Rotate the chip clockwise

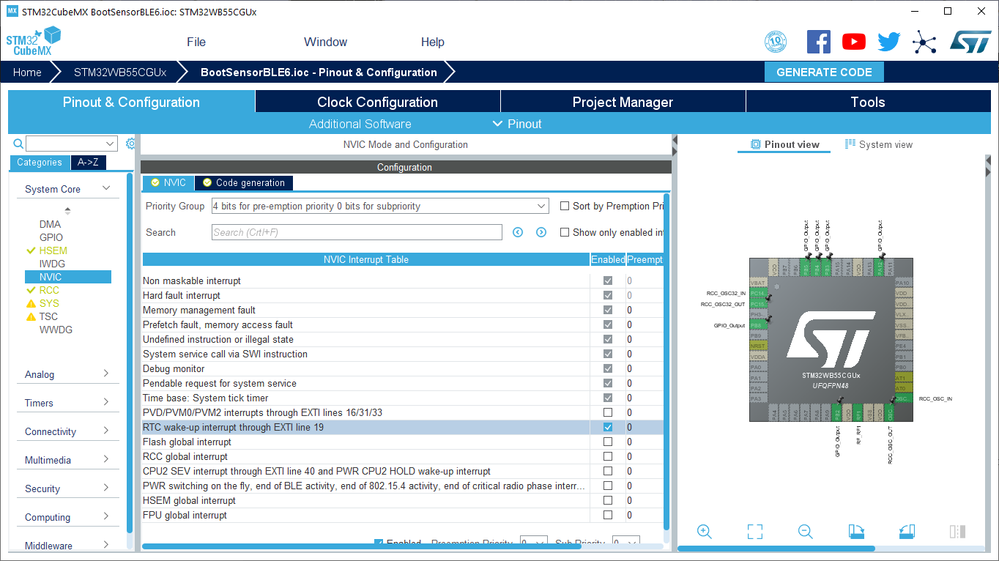coord(856,532)
